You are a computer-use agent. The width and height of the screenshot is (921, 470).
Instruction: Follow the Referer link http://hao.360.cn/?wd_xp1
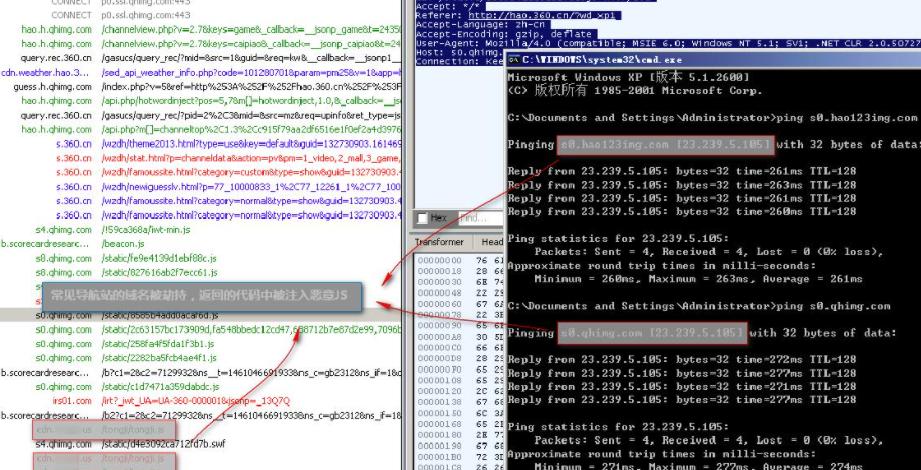(x=540, y=15)
